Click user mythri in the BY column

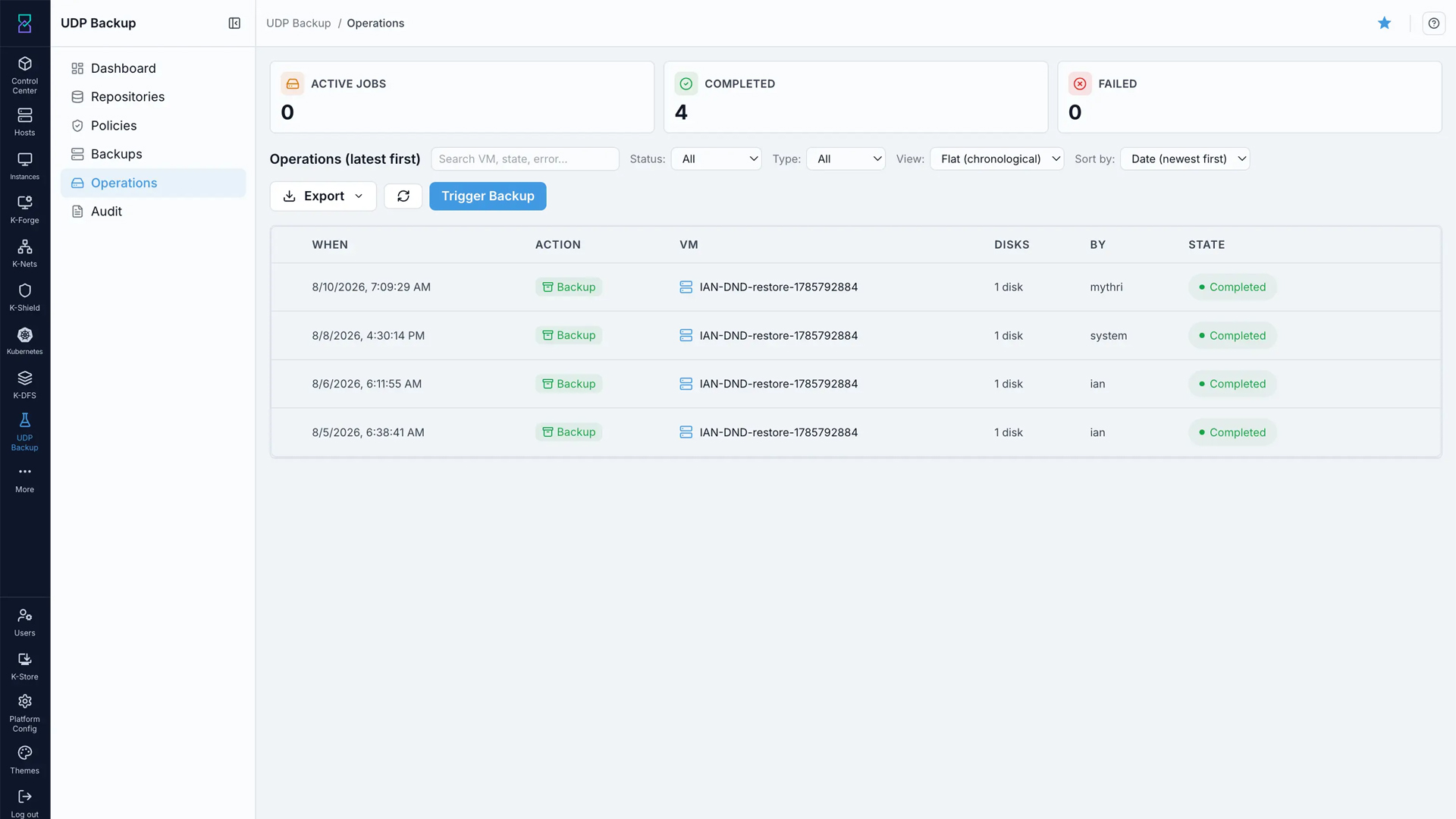point(1106,287)
